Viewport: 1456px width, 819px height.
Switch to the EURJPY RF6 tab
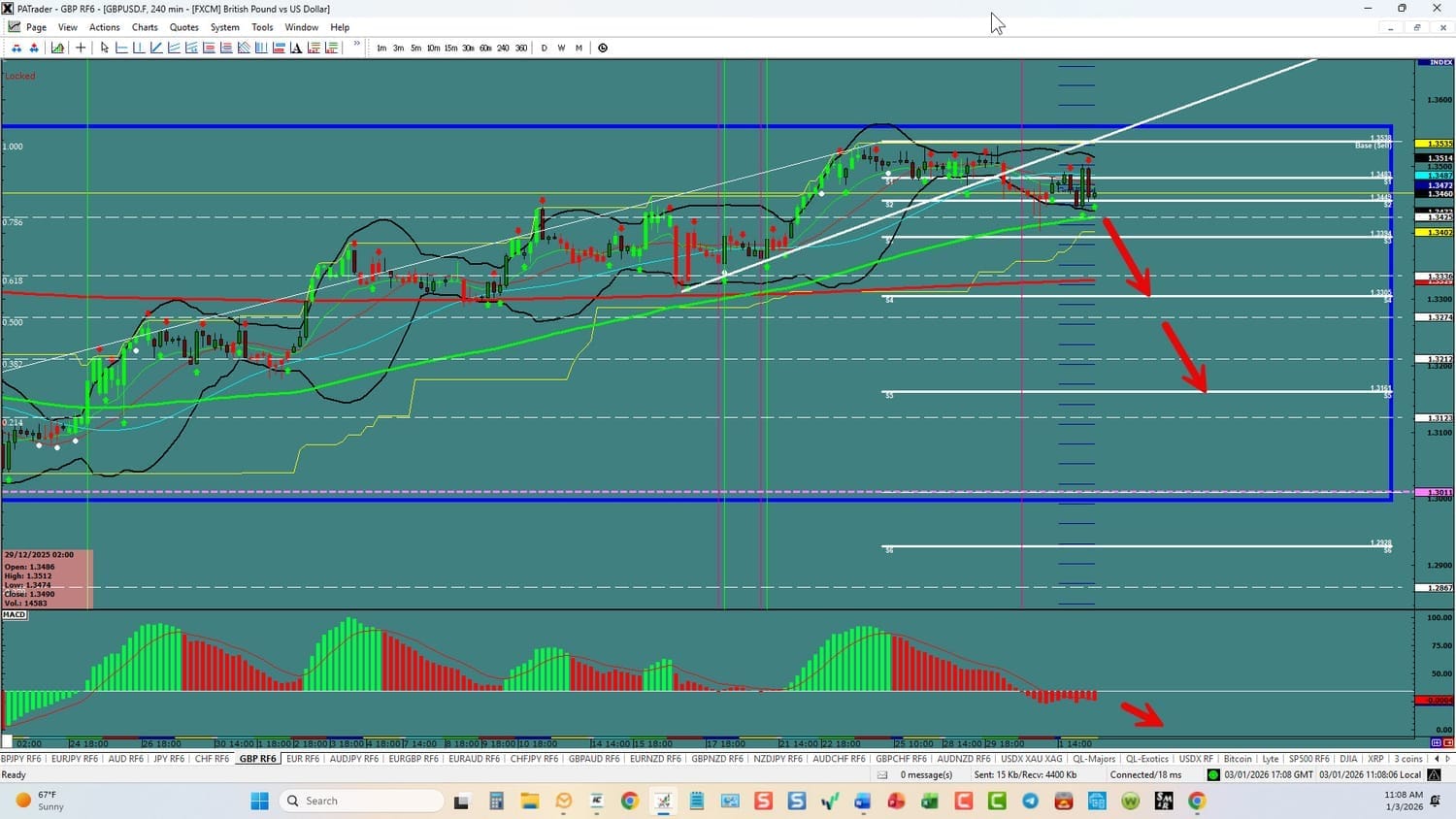[75, 759]
